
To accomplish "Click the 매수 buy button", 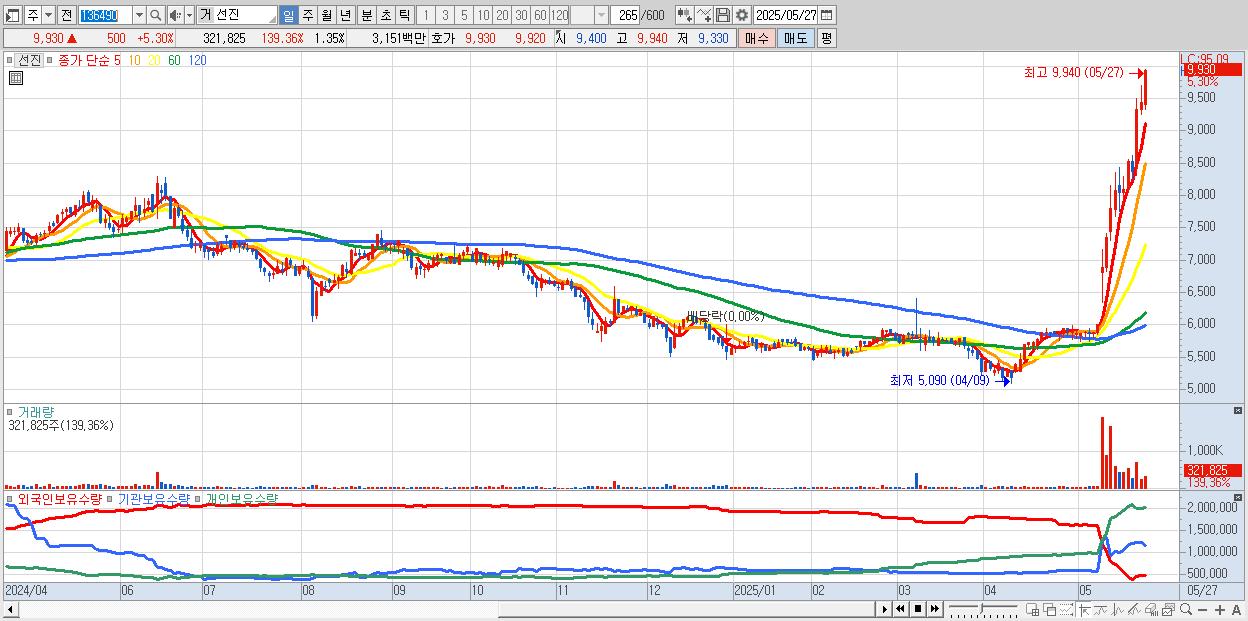I will (x=757, y=38).
